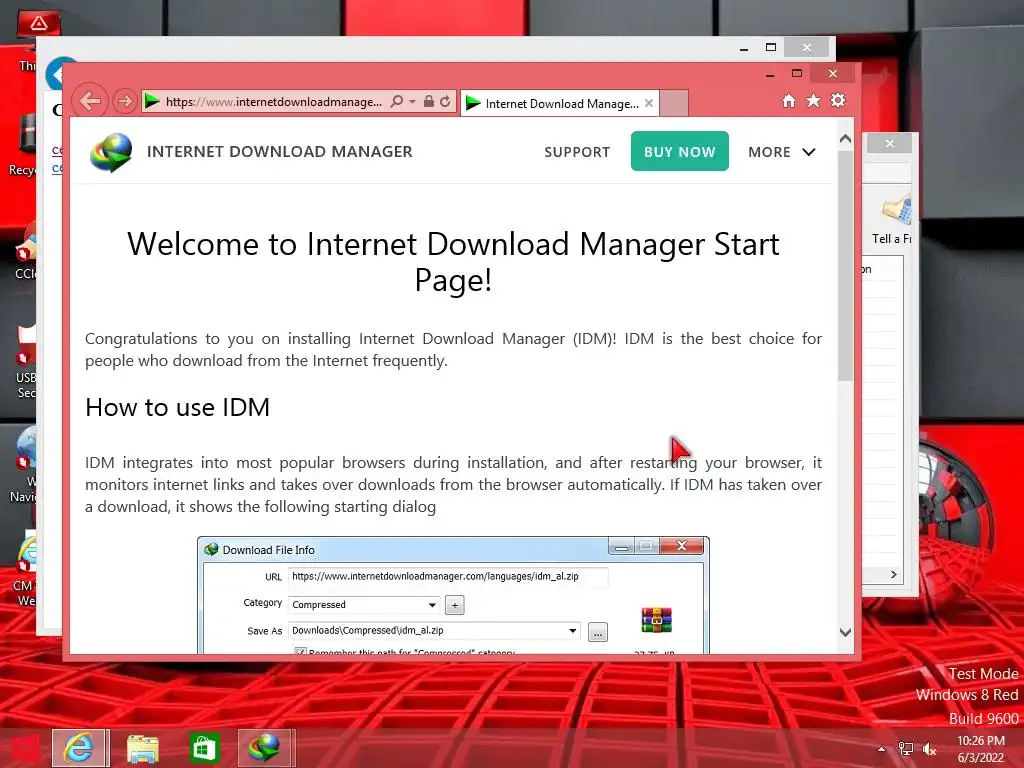The height and width of the screenshot is (768, 1024).
Task: Open the Windows Store taskbar icon
Action: pos(204,748)
